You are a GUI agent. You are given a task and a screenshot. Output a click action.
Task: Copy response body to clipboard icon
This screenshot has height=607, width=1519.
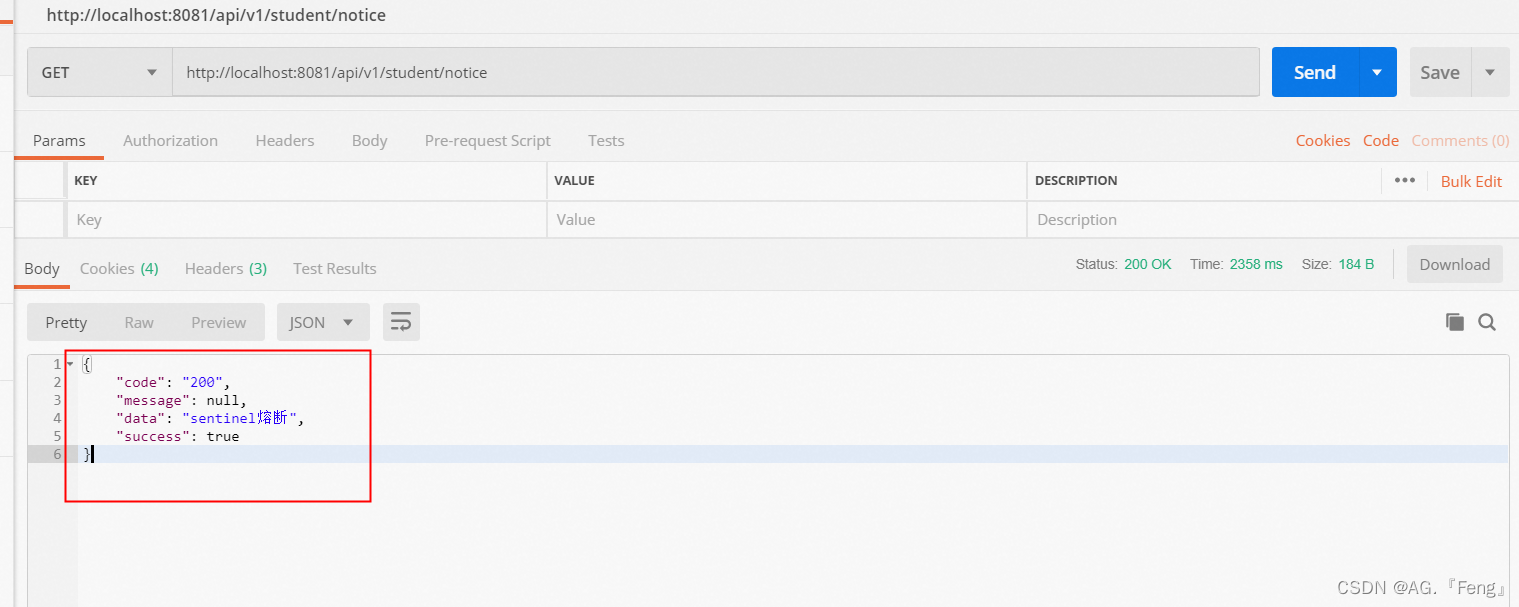pos(1455,322)
